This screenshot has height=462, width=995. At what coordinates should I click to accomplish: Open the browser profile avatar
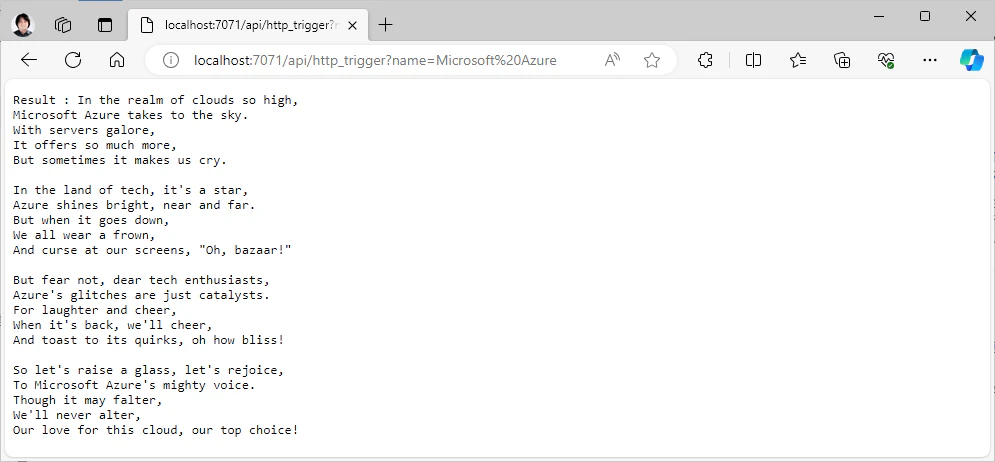tap(23, 25)
